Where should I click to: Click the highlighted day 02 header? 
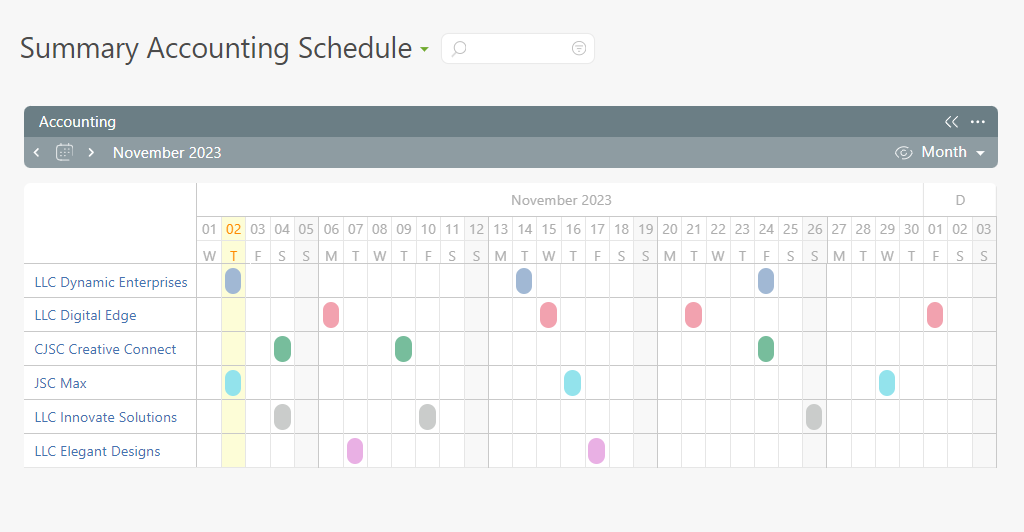pyautogui.click(x=233, y=229)
